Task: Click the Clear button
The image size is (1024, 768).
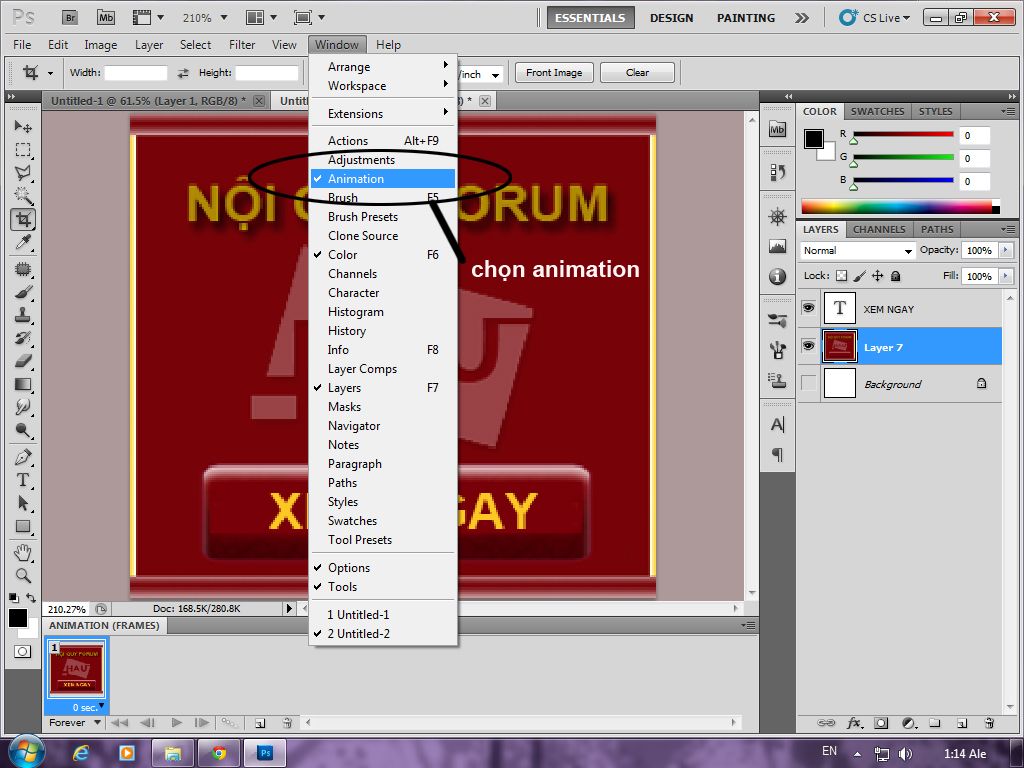Action: coord(637,72)
